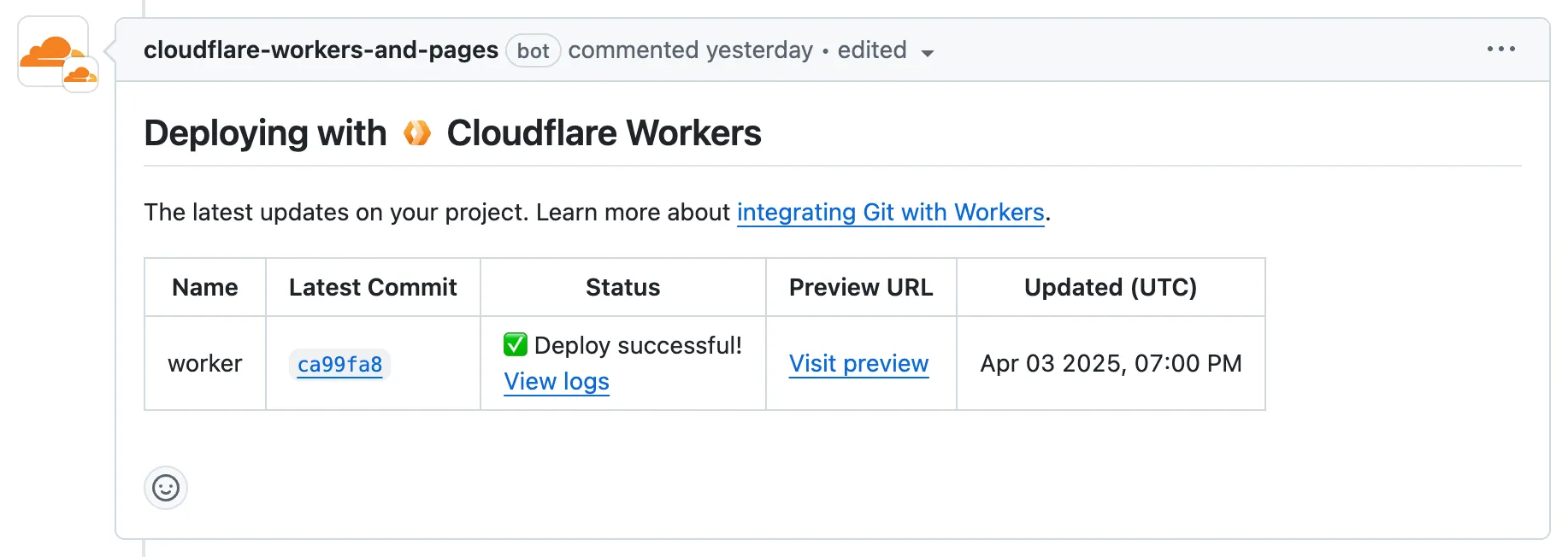
Task: Click View logs for the deployment
Action: point(557,382)
